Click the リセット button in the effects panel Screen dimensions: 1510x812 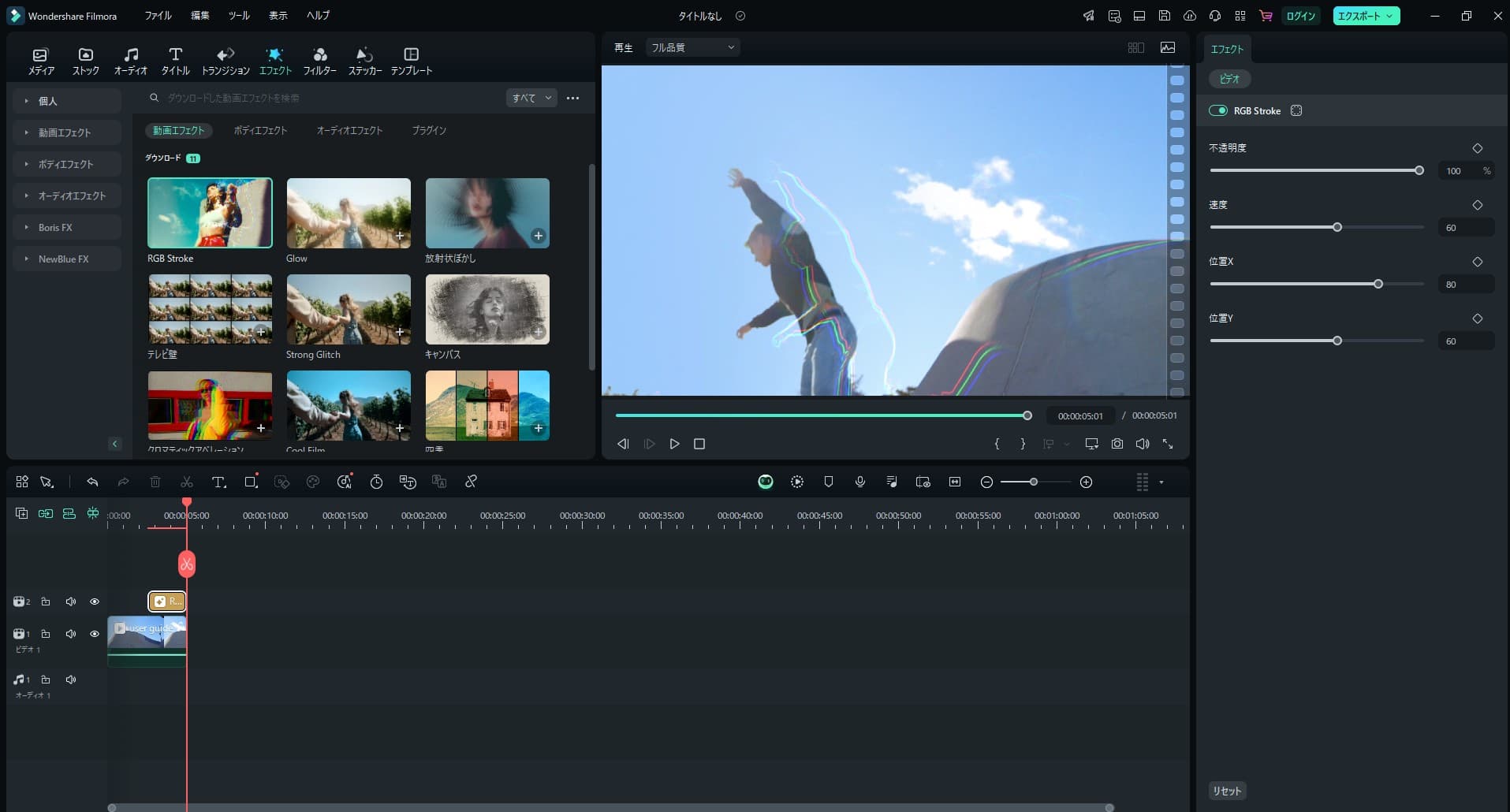point(1227,790)
